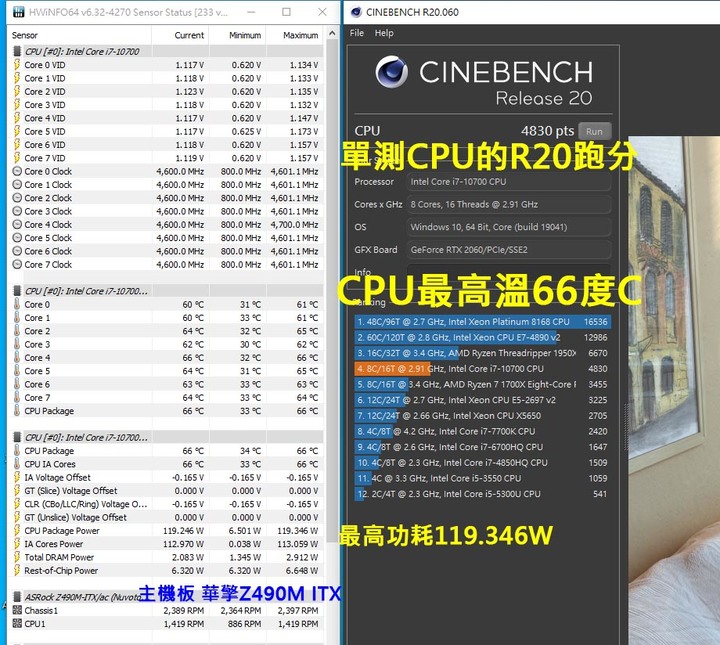Select the Core 2 Clock row label
The height and width of the screenshot is (645, 720).
pos(48,198)
